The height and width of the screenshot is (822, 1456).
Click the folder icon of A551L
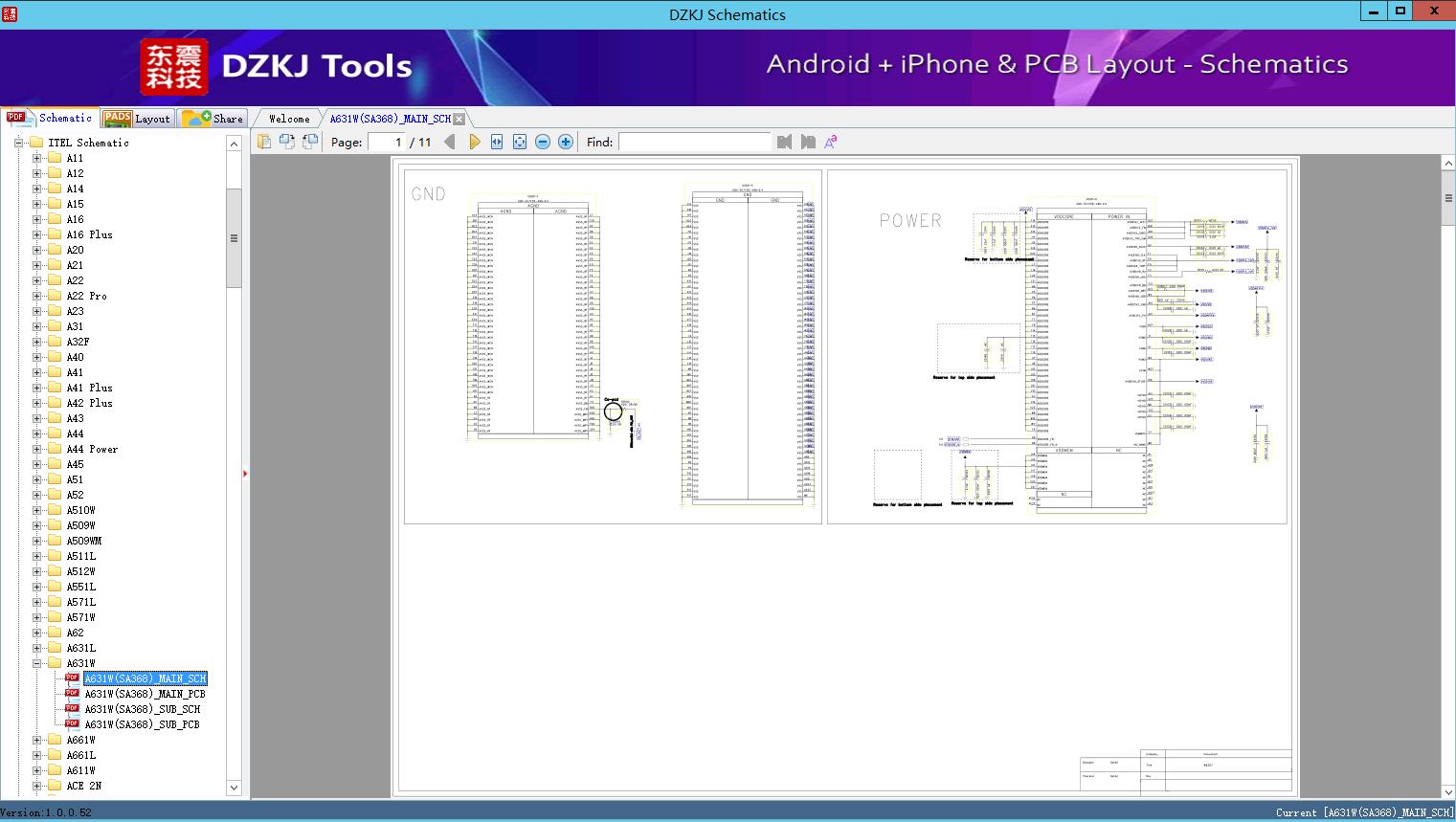click(x=55, y=587)
